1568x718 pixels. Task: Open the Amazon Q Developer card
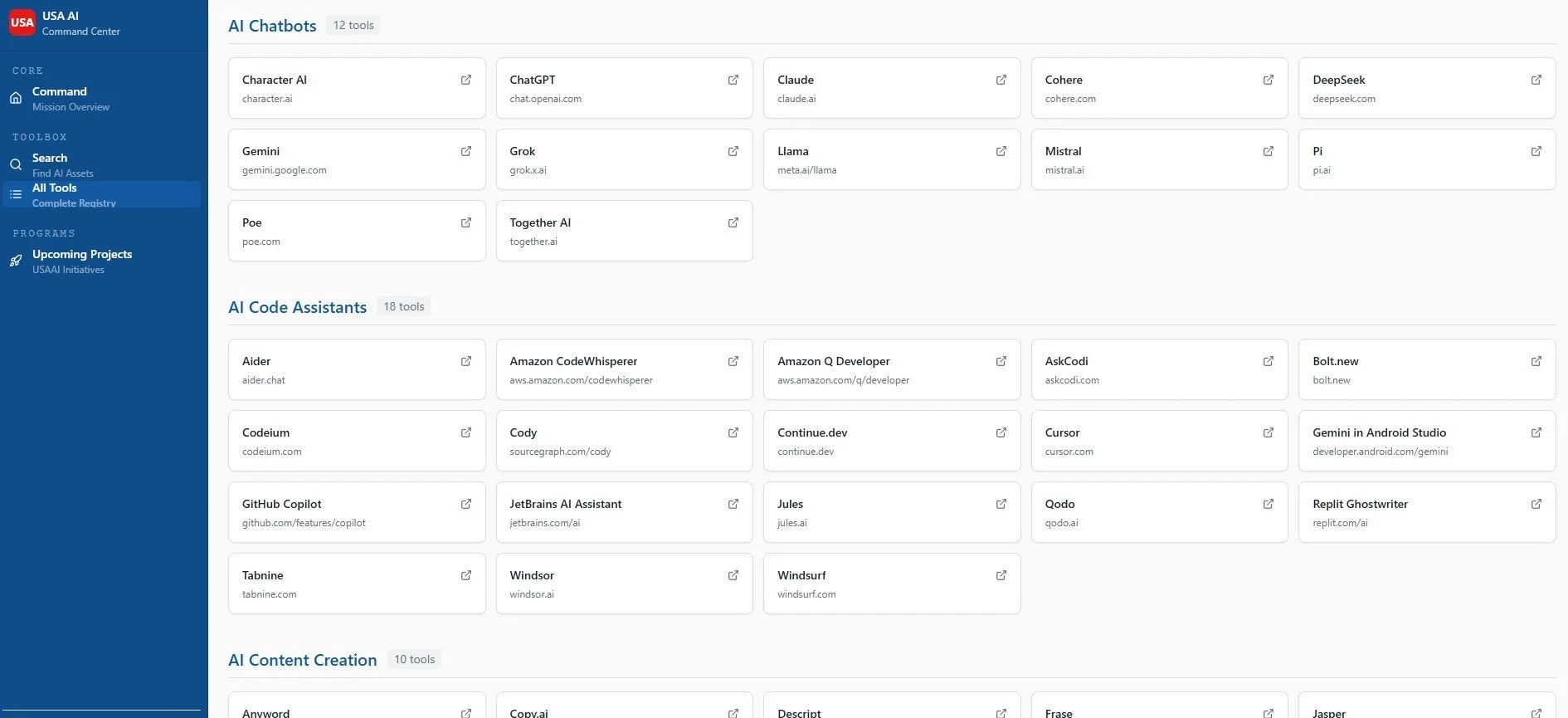tap(892, 369)
